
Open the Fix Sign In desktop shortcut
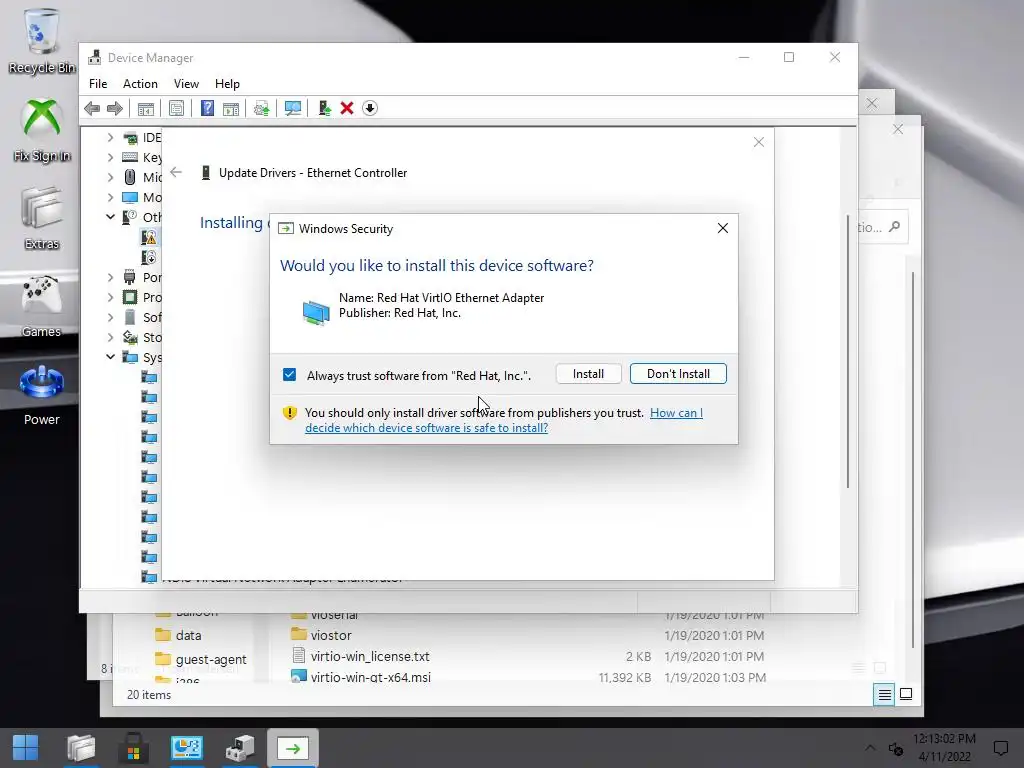tap(42, 130)
